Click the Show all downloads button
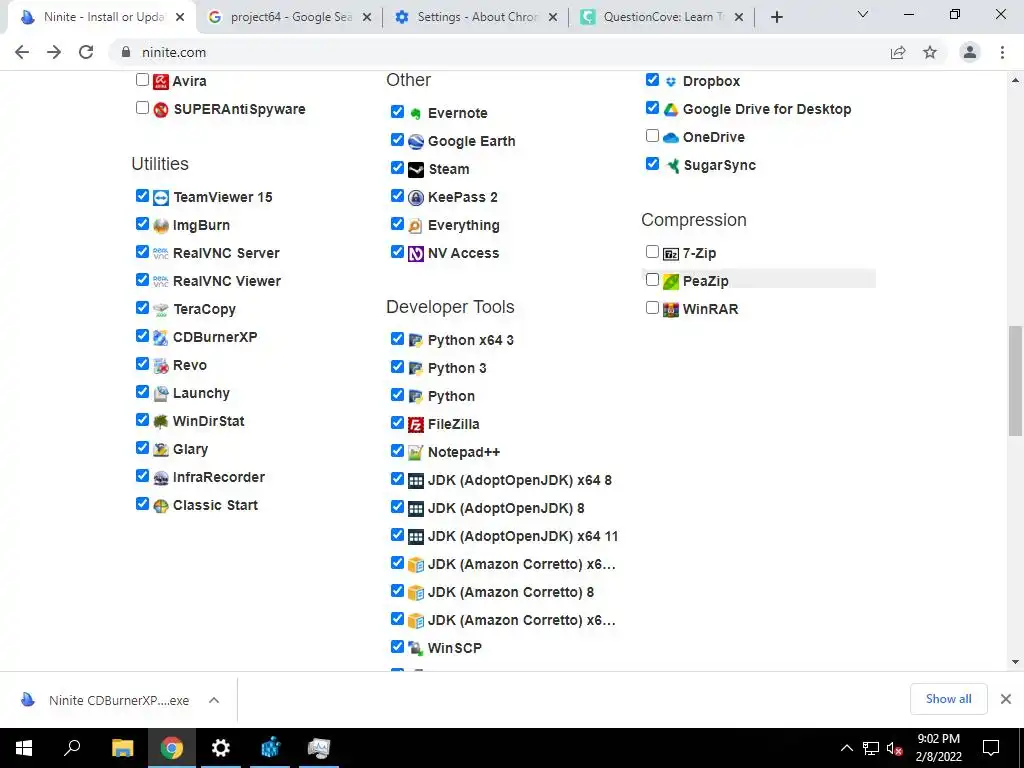 pos(948,699)
